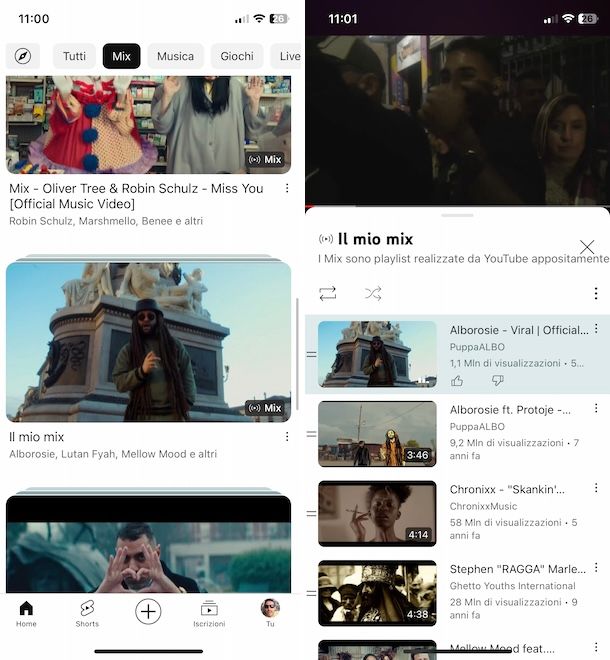The image size is (610, 660).
Task: Tap the panel drag handle bar
Action: tap(457, 215)
